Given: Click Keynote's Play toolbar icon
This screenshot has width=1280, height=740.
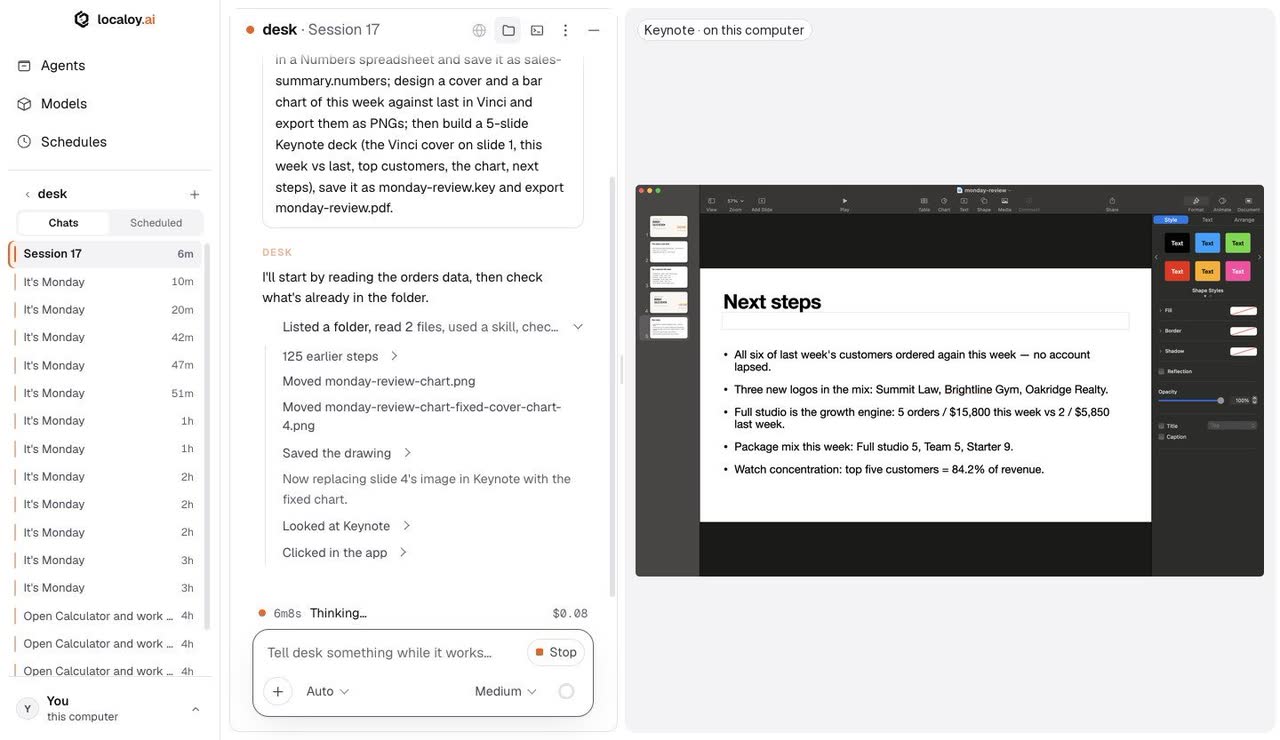Looking at the screenshot, I should (x=844, y=201).
